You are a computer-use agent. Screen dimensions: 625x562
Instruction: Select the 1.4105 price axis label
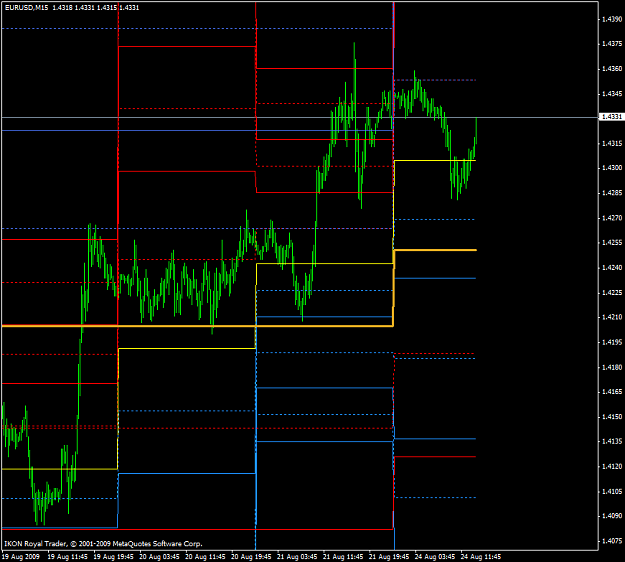[612, 492]
